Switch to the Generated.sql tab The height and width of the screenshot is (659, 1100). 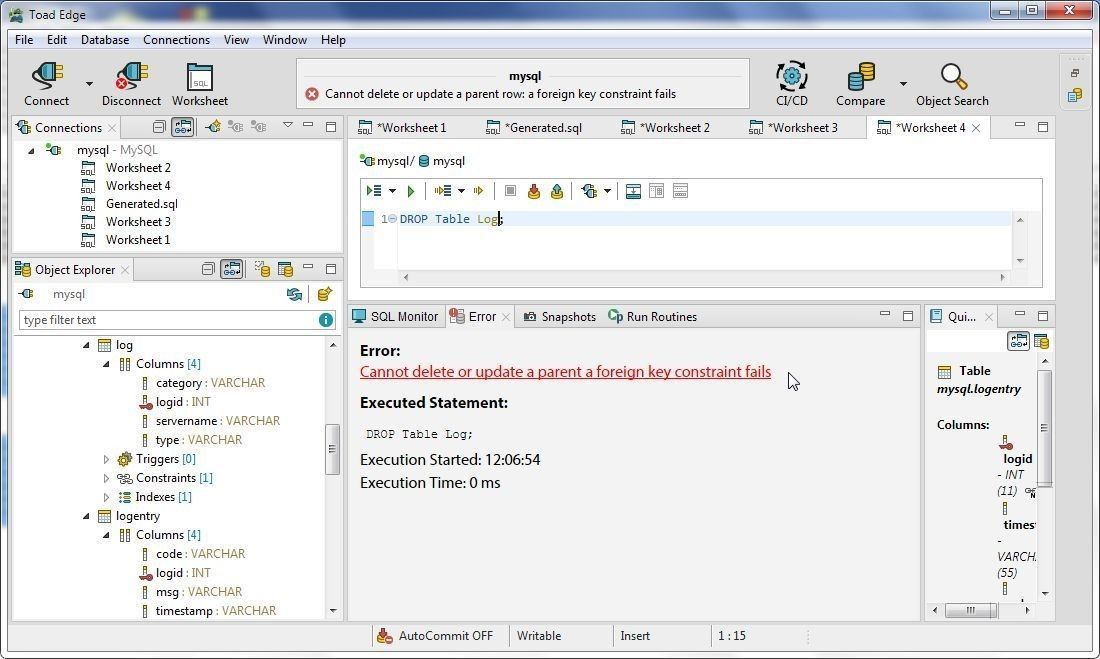tap(534, 128)
